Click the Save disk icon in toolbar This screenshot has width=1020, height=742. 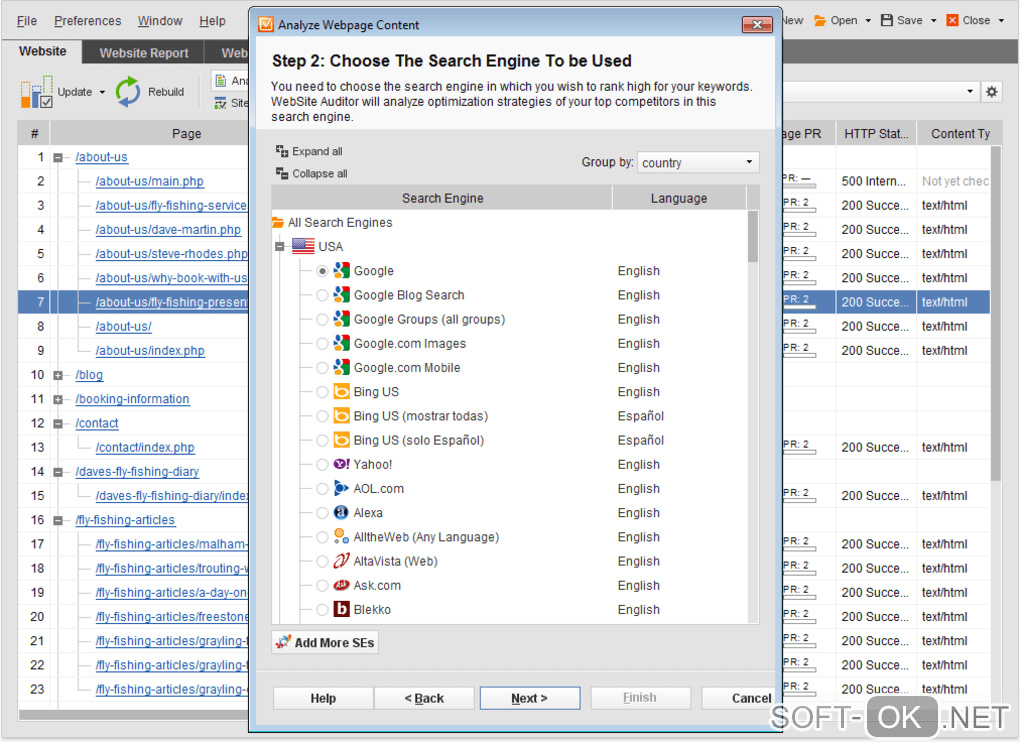[887, 20]
